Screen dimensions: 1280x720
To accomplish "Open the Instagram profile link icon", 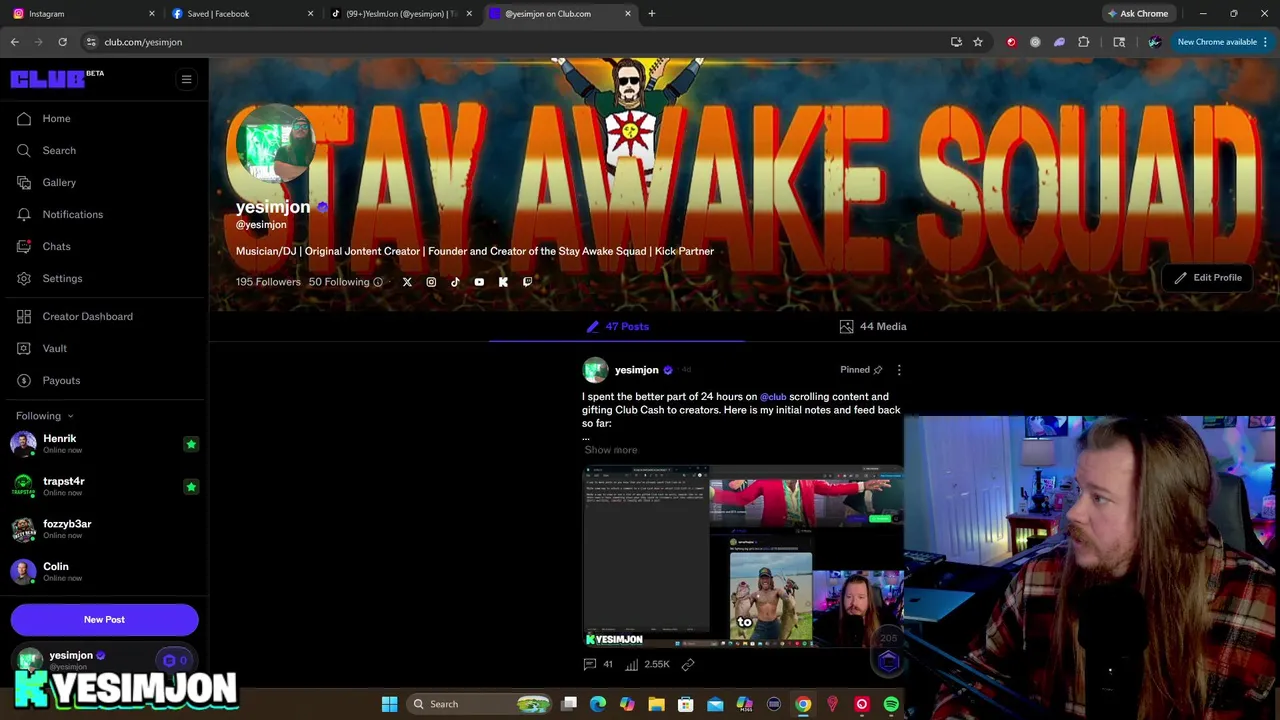I will 431,282.
